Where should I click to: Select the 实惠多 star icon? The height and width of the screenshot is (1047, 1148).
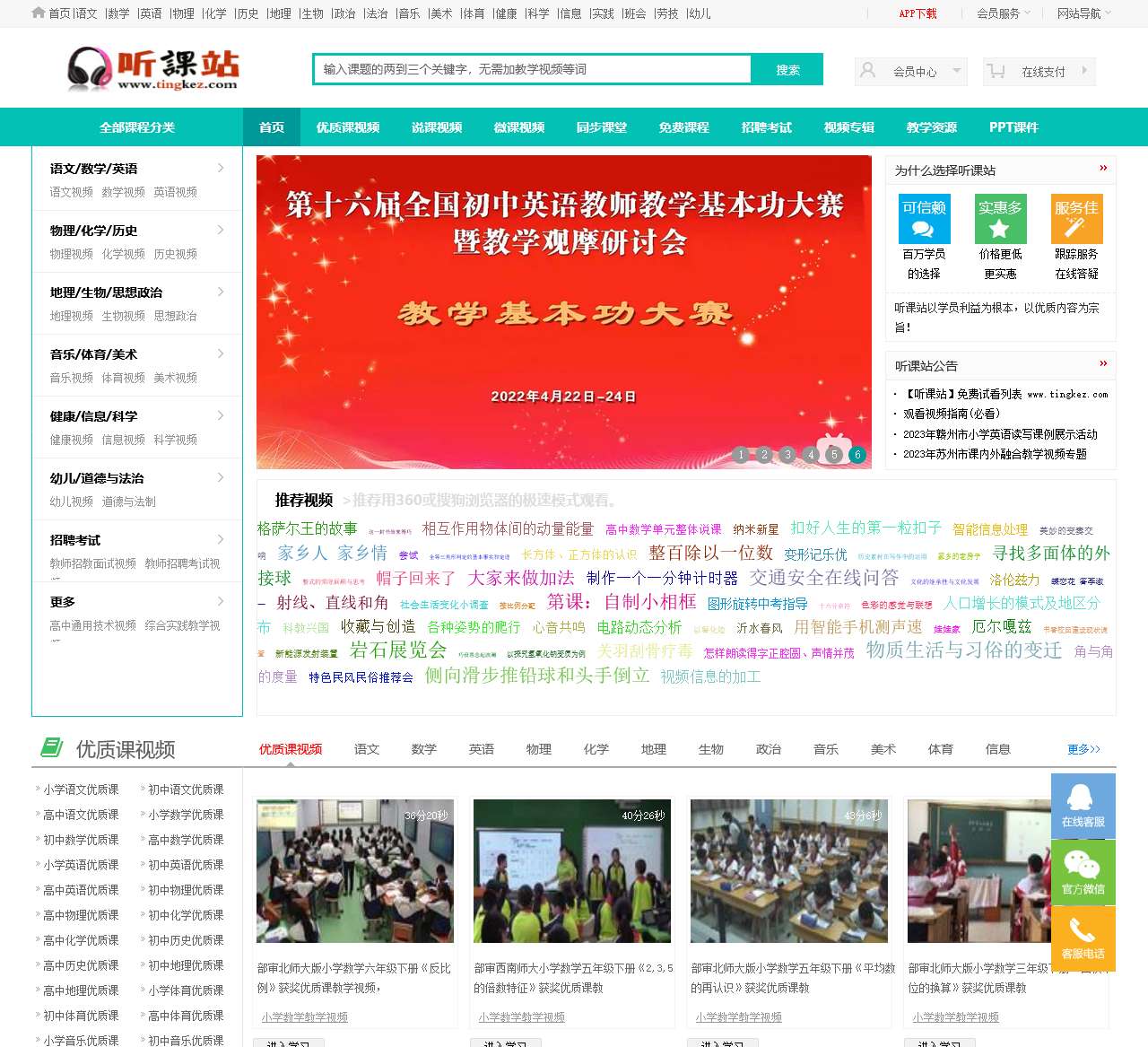click(999, 218)
